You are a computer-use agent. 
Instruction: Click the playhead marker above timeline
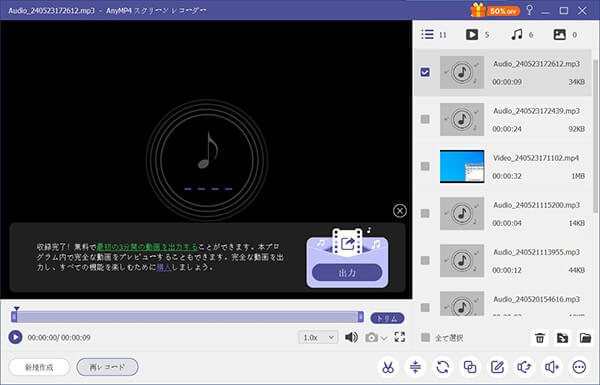(x=16, y=308)
